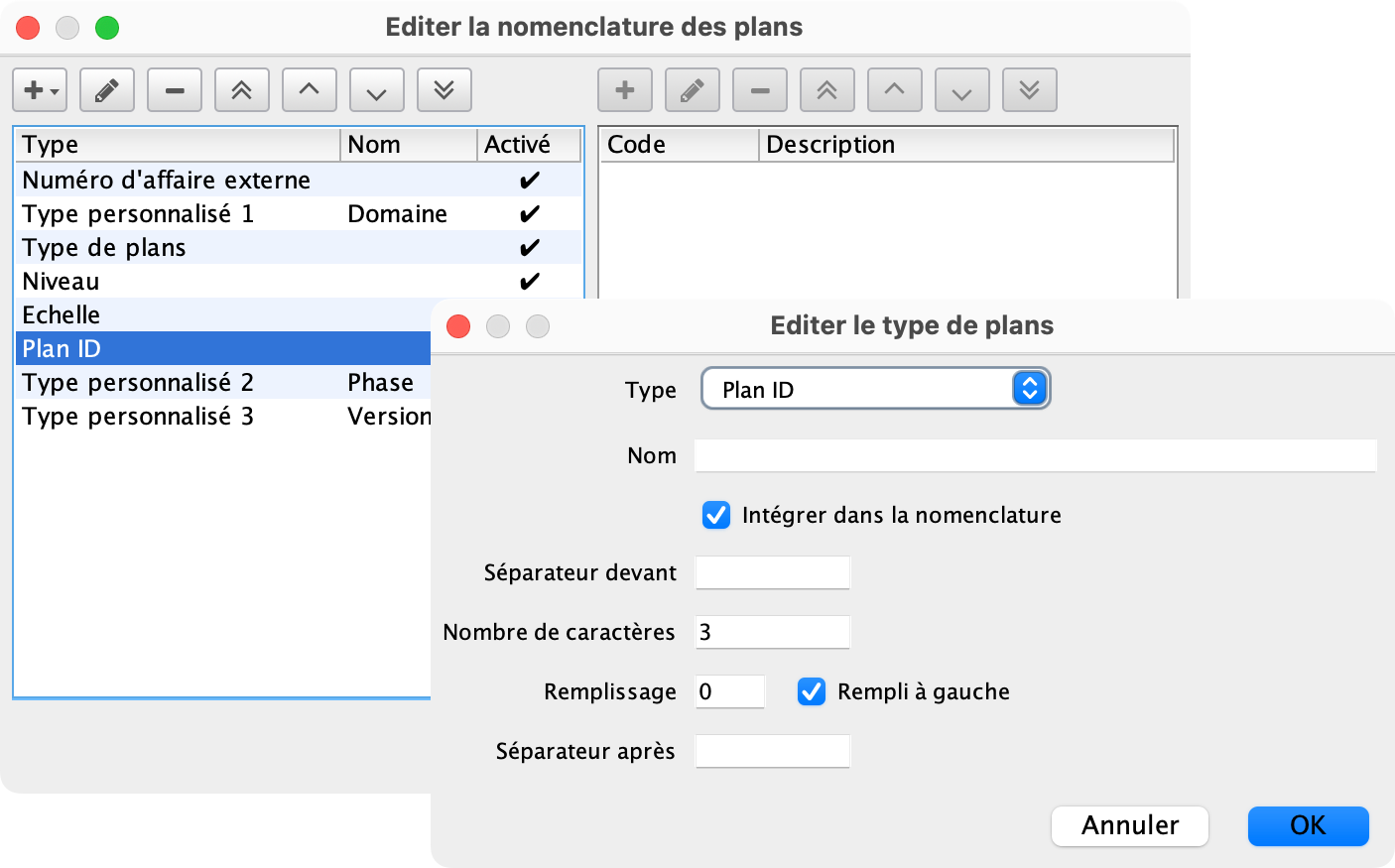Select the Plan ID row in list
The image size is (1395, 868).
(x=223, y=348)
